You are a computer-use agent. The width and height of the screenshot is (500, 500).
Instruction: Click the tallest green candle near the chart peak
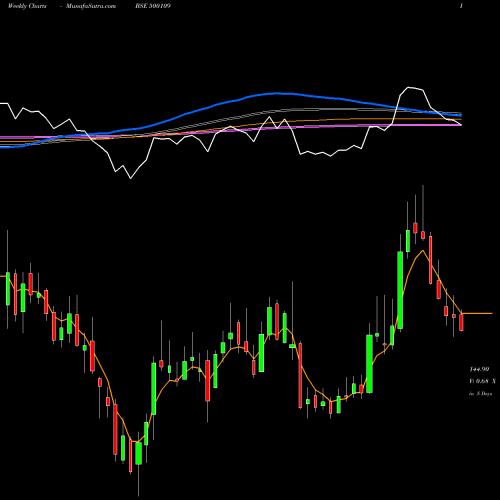click(400, 290)
